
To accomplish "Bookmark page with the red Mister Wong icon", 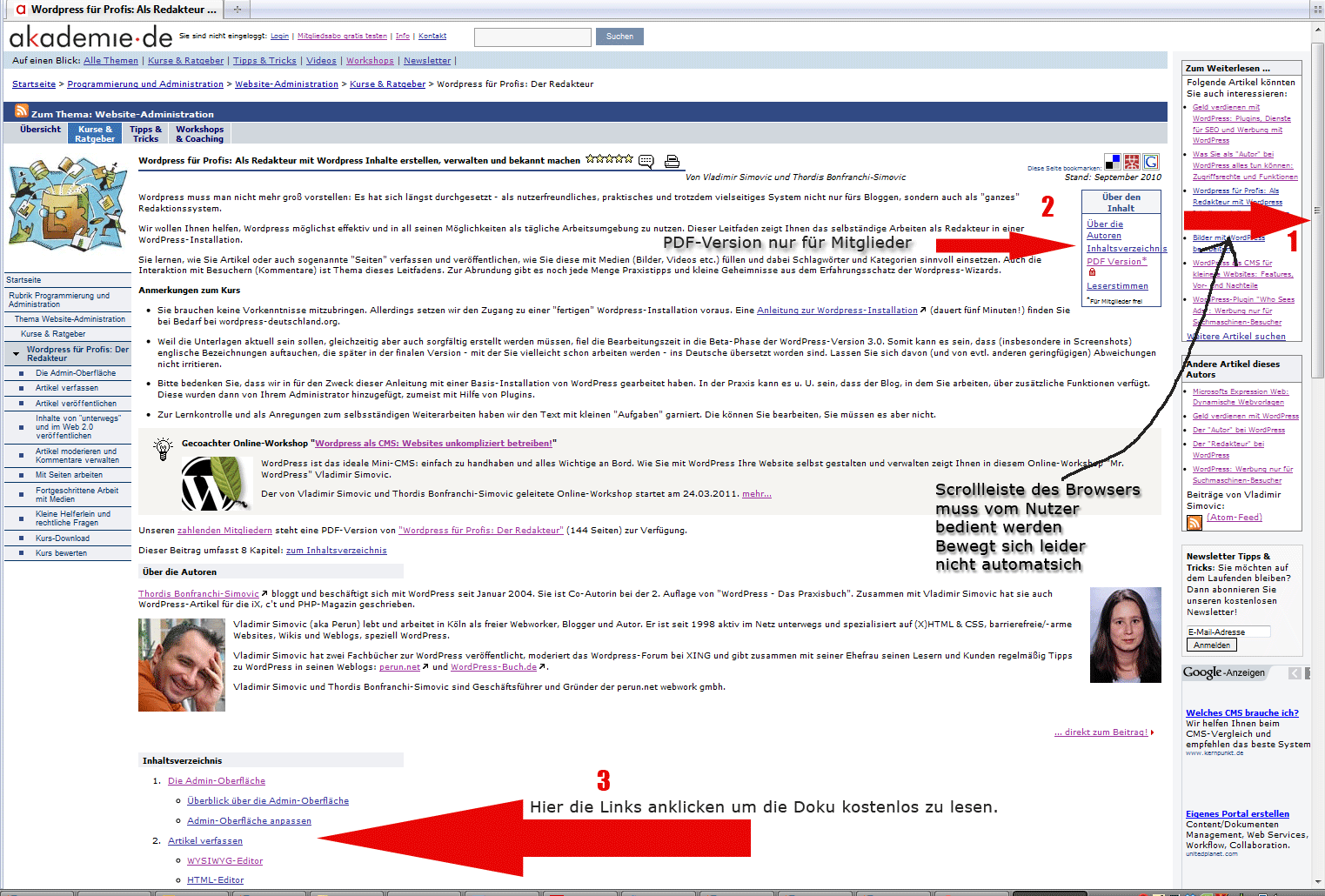I will coord(1132,162).
